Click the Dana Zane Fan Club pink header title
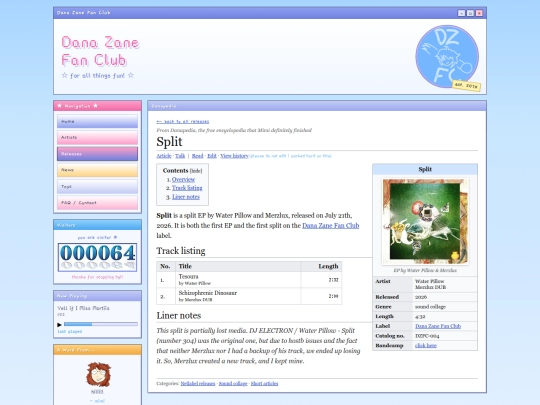Image resolution: width=540 pixels, height=405 pixels. pos(100,51)
